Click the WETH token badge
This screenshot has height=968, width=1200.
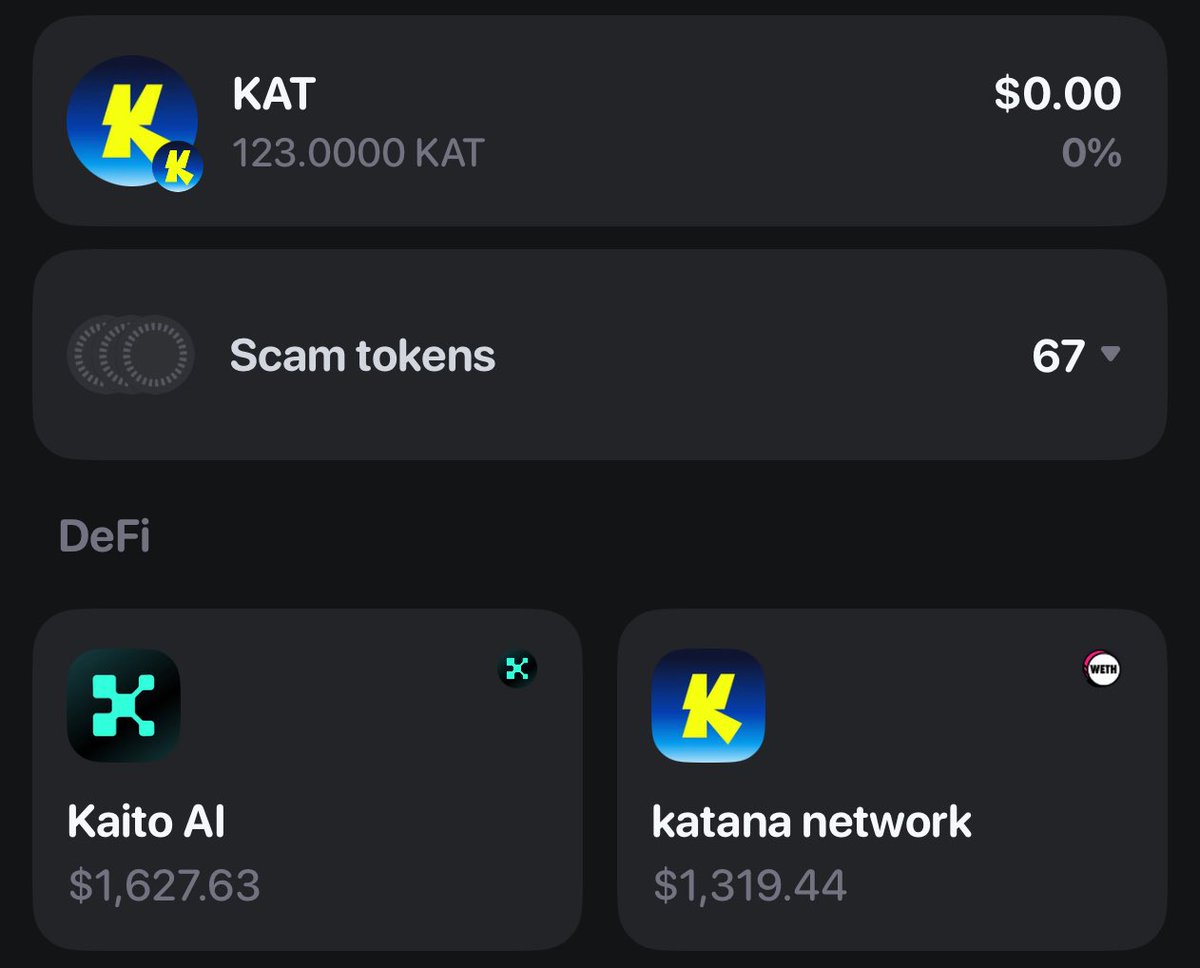click(x=1102, y=669)
